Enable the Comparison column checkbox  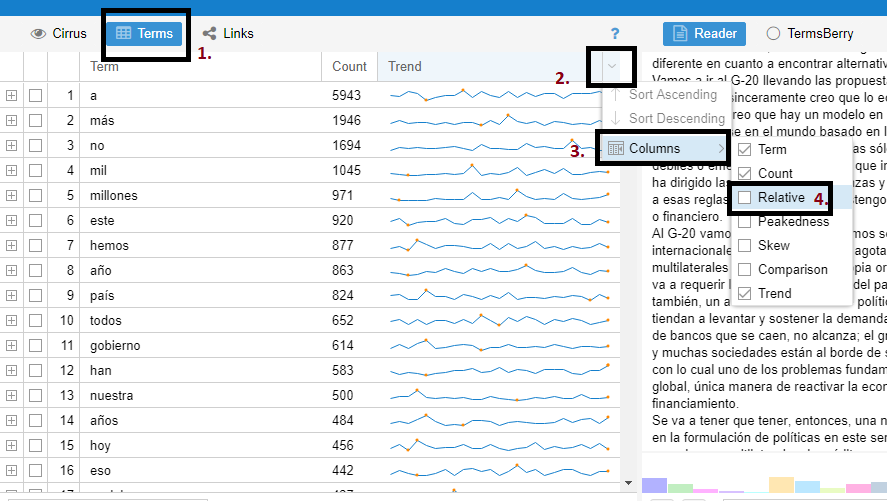pos(744,269)
